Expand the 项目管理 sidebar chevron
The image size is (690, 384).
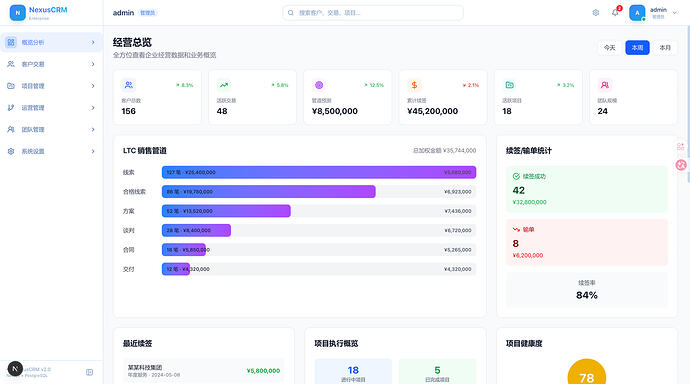coord(93,86)
